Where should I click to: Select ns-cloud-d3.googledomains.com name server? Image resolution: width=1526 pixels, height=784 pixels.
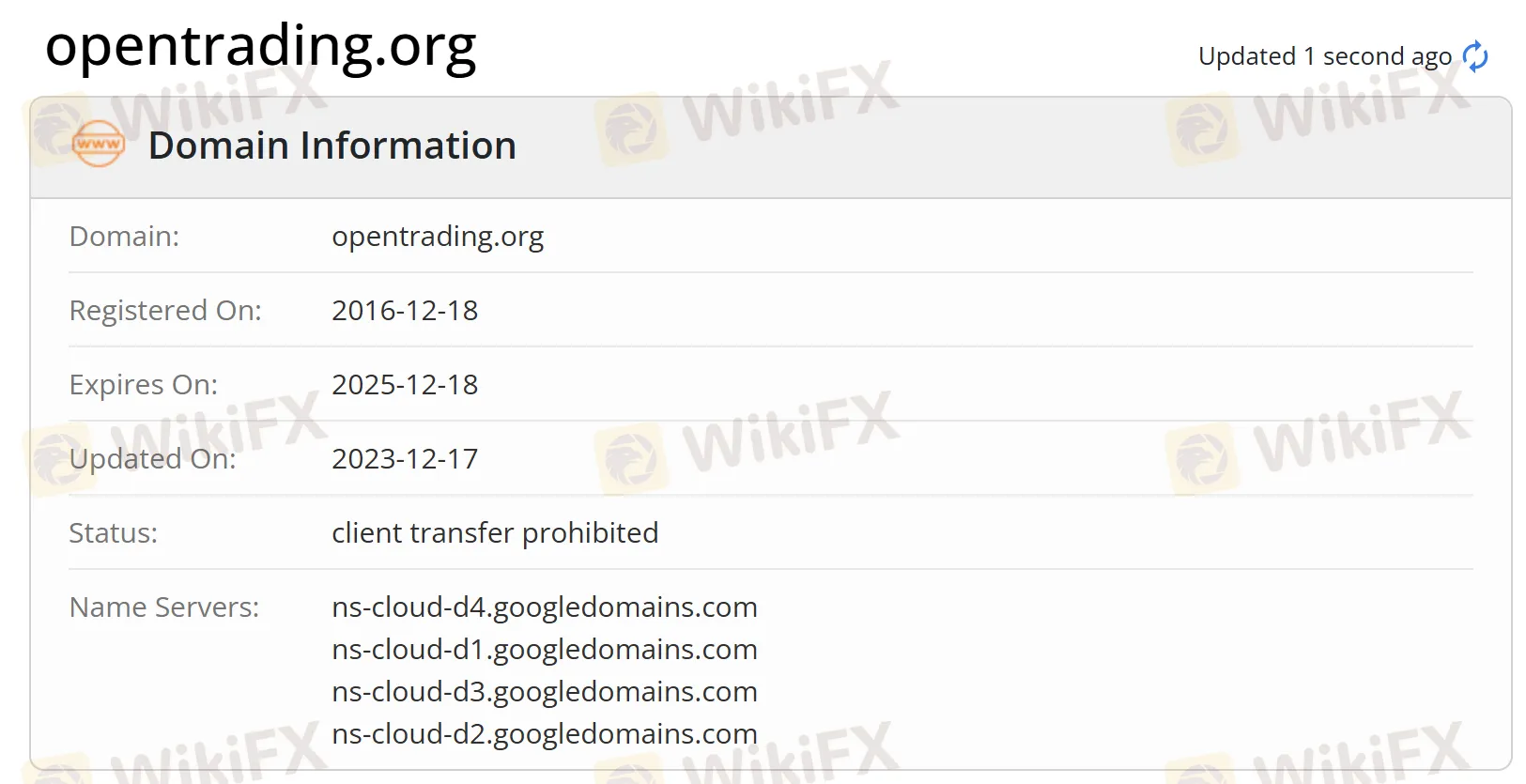point(545,691)
